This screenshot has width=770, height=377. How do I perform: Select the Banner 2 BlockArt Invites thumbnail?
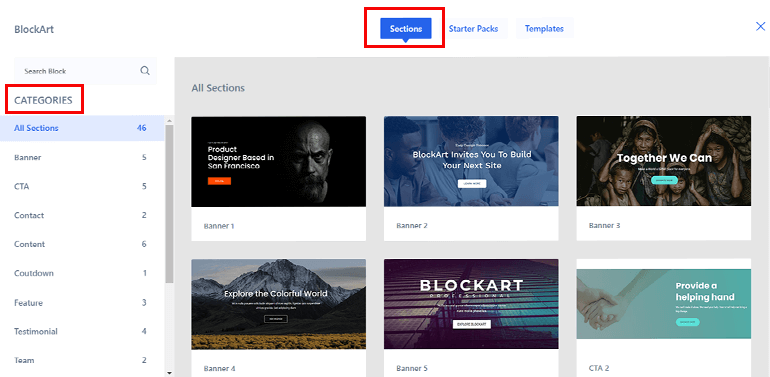(x=471, y=162)
